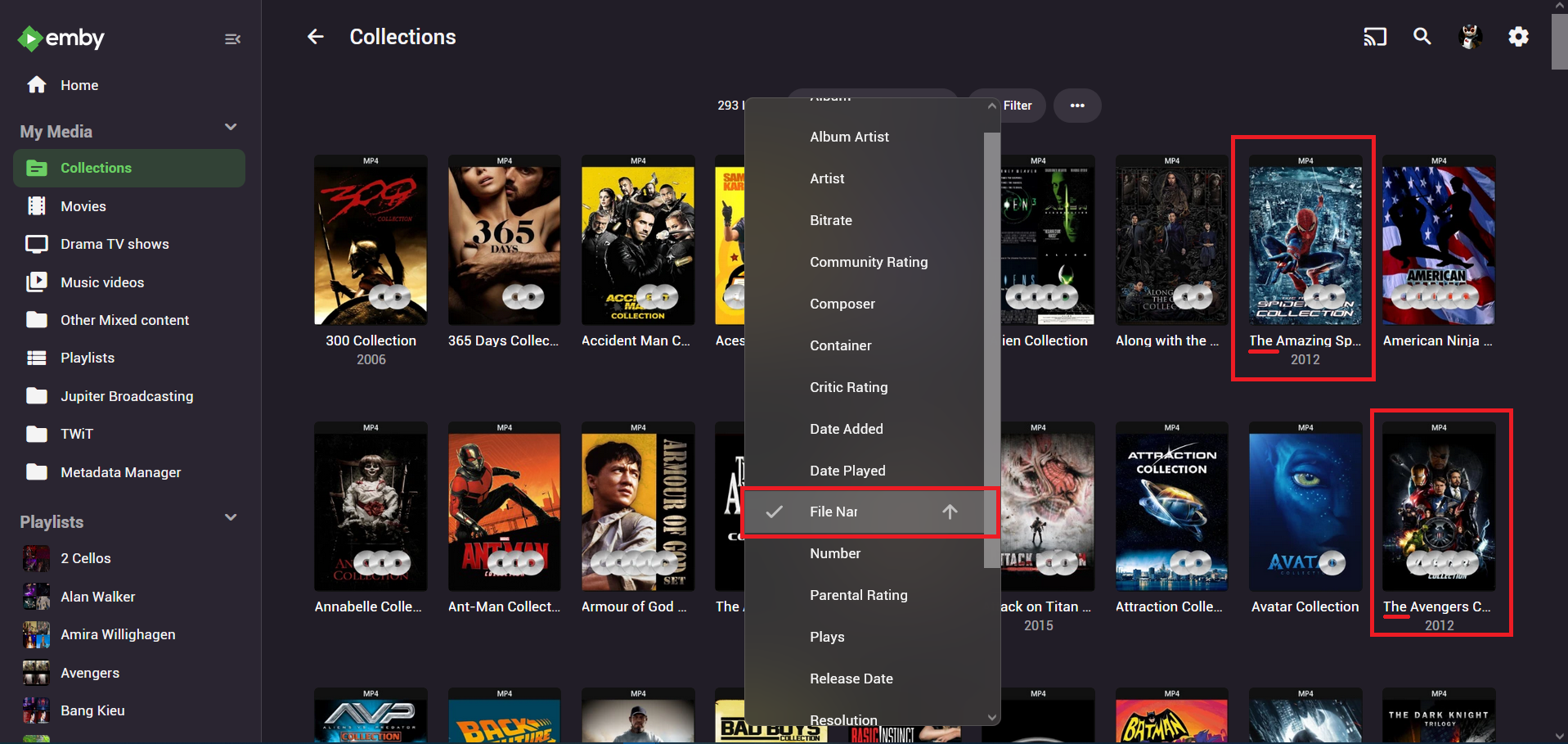This screenshot has width=1568, height=744.
Task: Open the settings gear menu
Action: (1518, 37)
